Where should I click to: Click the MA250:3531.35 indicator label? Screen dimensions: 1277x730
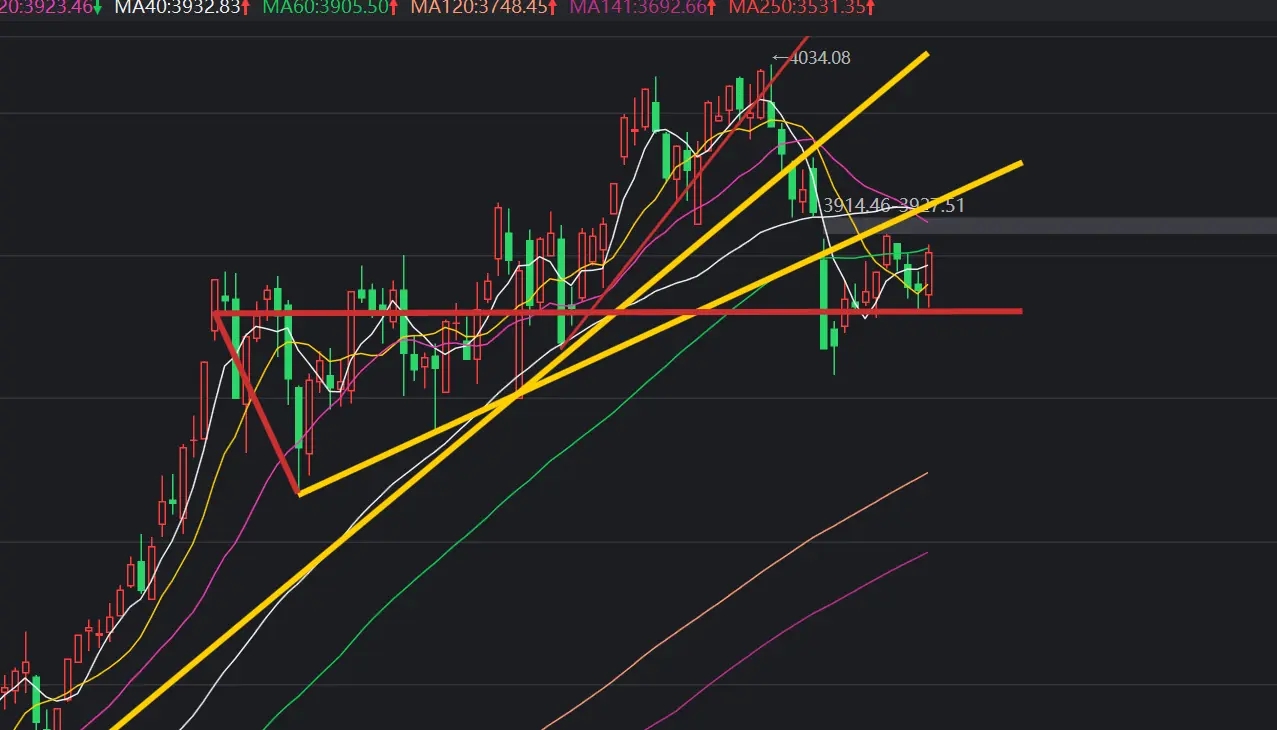(803, 8)
